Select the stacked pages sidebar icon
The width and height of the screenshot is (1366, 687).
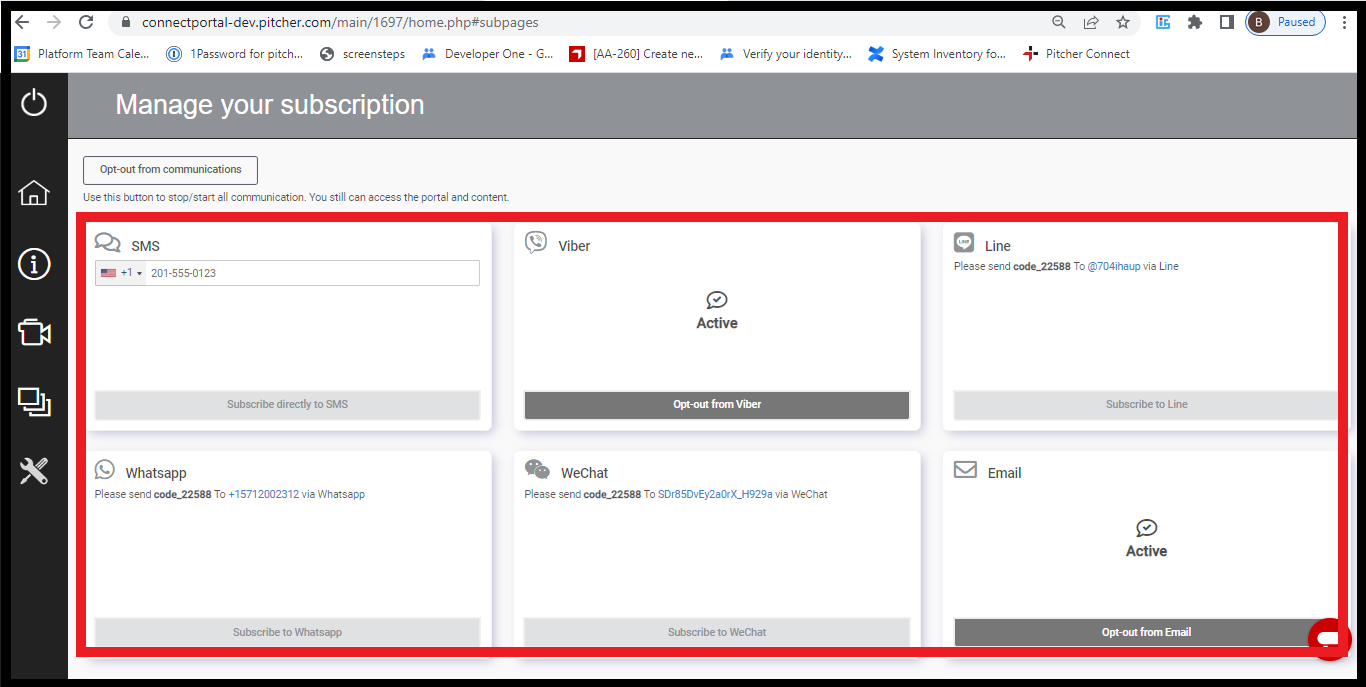(34, 402)
